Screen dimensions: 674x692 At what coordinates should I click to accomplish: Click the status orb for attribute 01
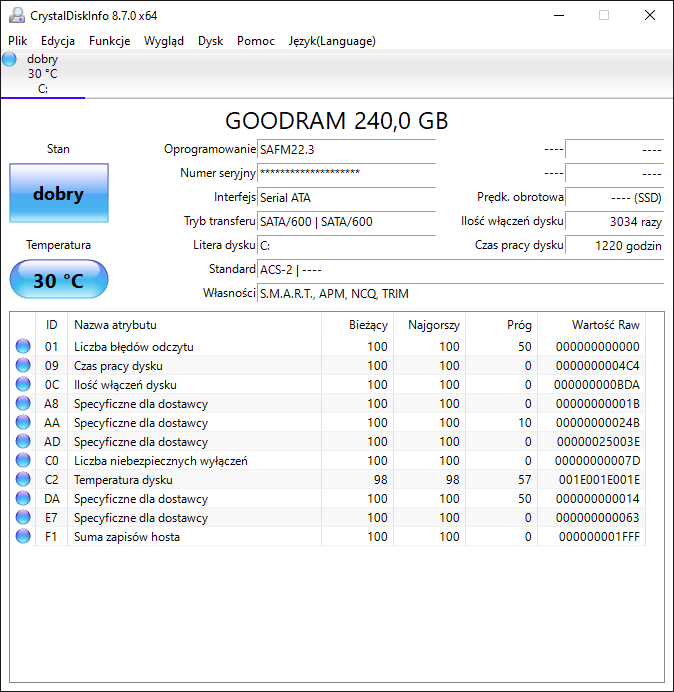(x=23, y=346)
